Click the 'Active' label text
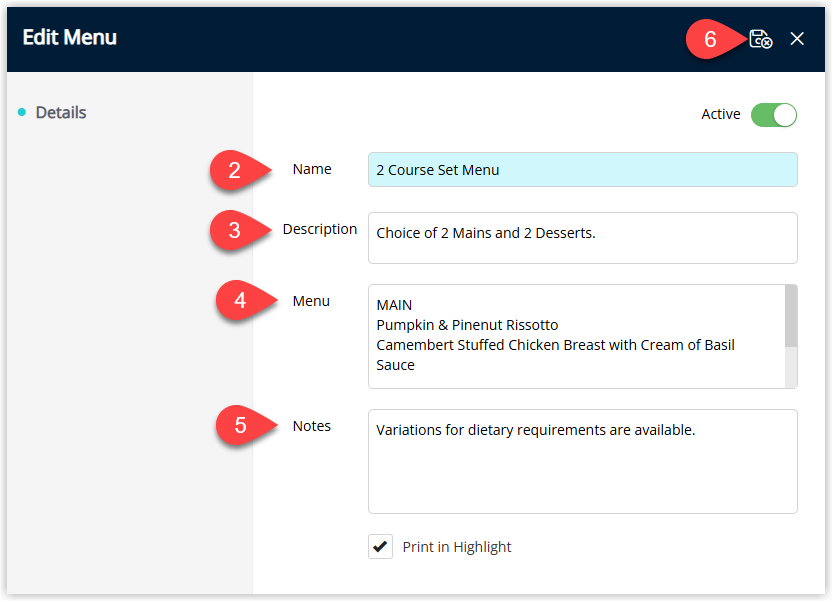The height and width of the screenshot is (602, 833). [720, 114]
